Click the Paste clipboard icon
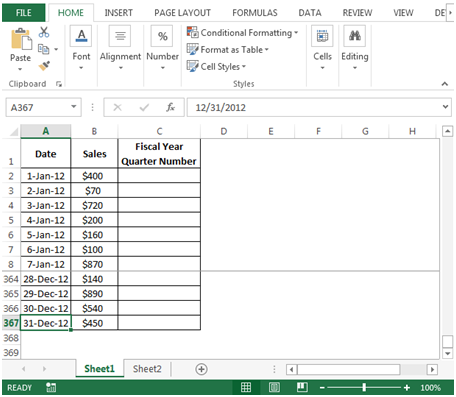Viewport: 456px width, 397px height. pyautogui.click(x=21, y=39)
